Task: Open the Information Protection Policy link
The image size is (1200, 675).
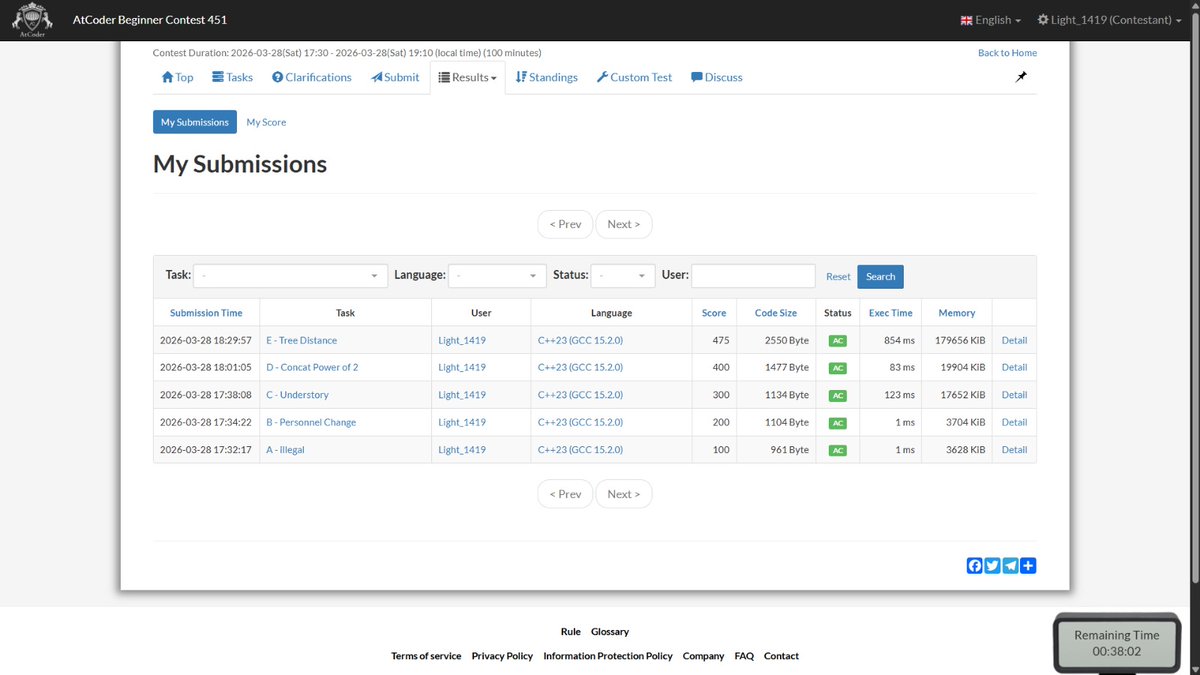Action: (608, 656)
